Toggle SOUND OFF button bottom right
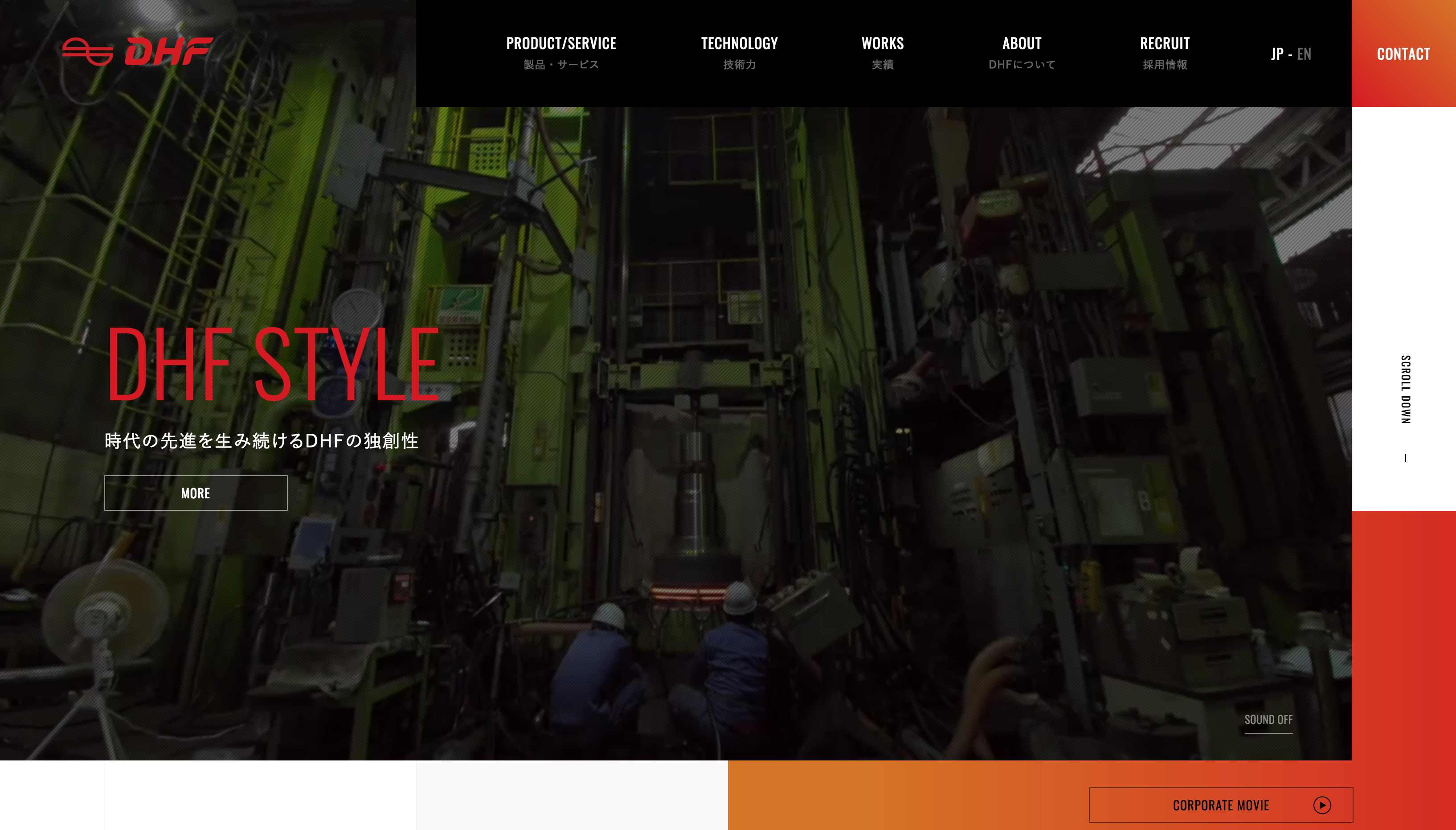Screen dimensions: 1456x830 (1268, 719)
